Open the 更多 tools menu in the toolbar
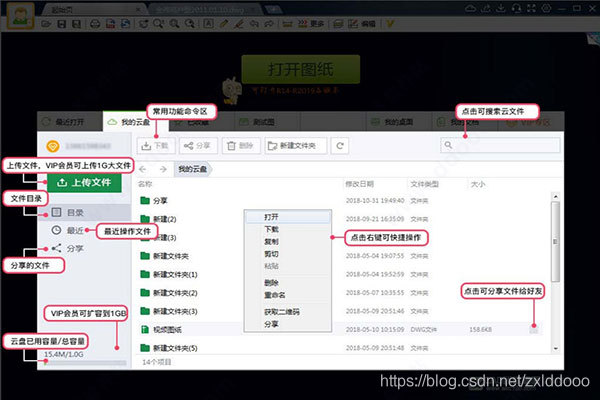This screenshot has height=400, width=600. click(x=311, y=24)
